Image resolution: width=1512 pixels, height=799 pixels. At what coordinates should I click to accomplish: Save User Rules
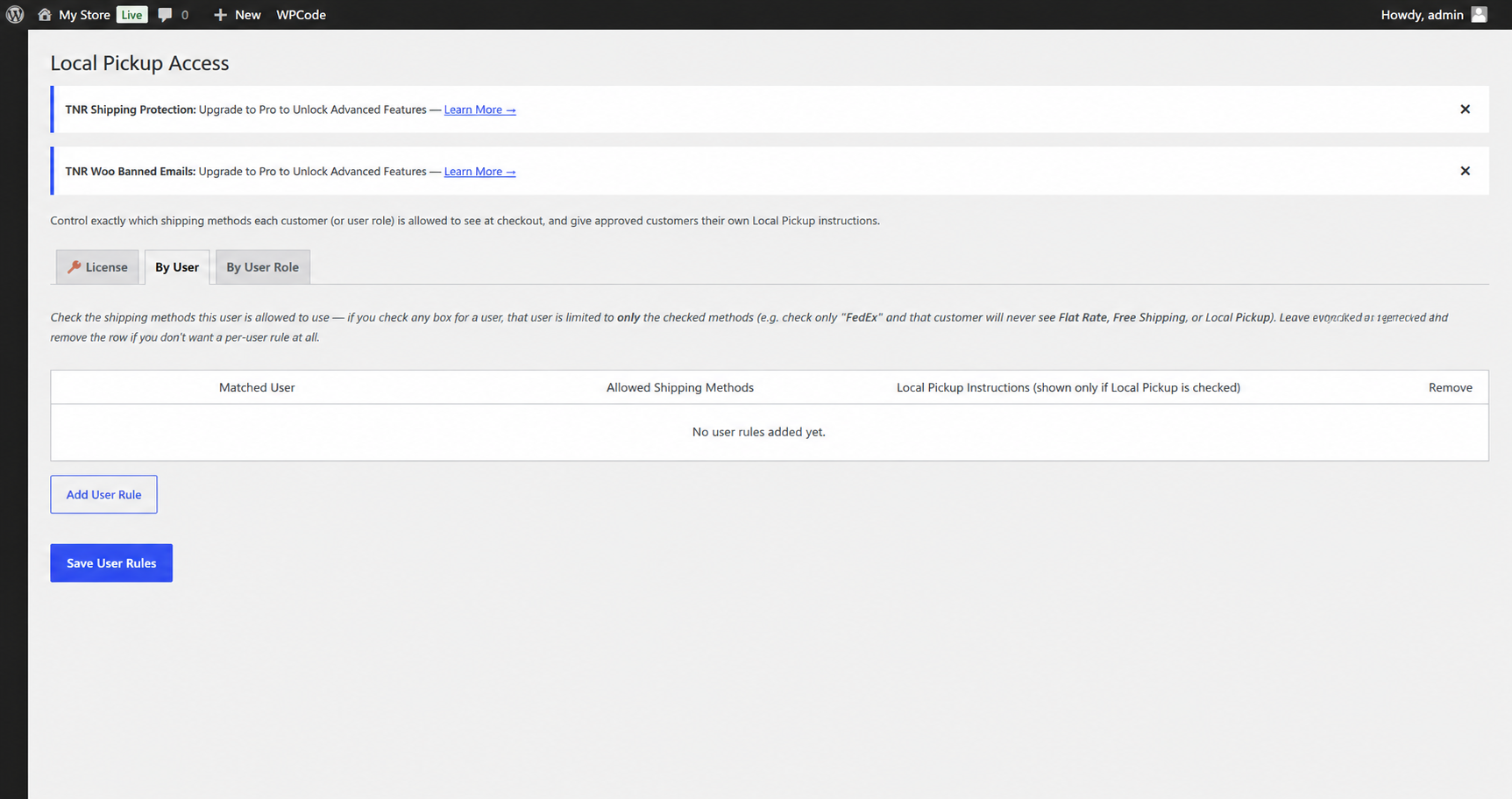[x=111, y=563]
